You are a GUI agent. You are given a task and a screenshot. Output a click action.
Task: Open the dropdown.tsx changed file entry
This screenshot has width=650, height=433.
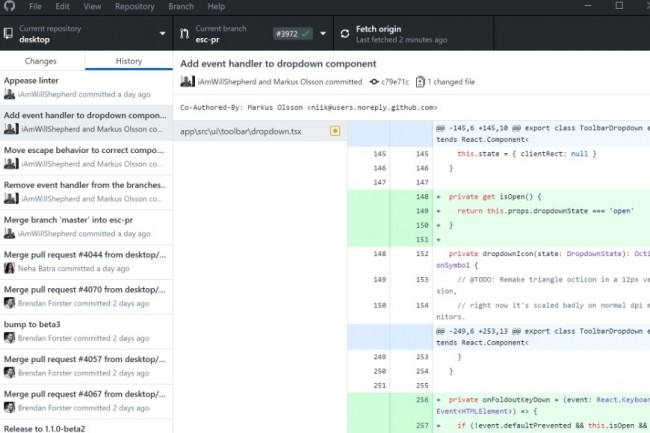(260, 131)
